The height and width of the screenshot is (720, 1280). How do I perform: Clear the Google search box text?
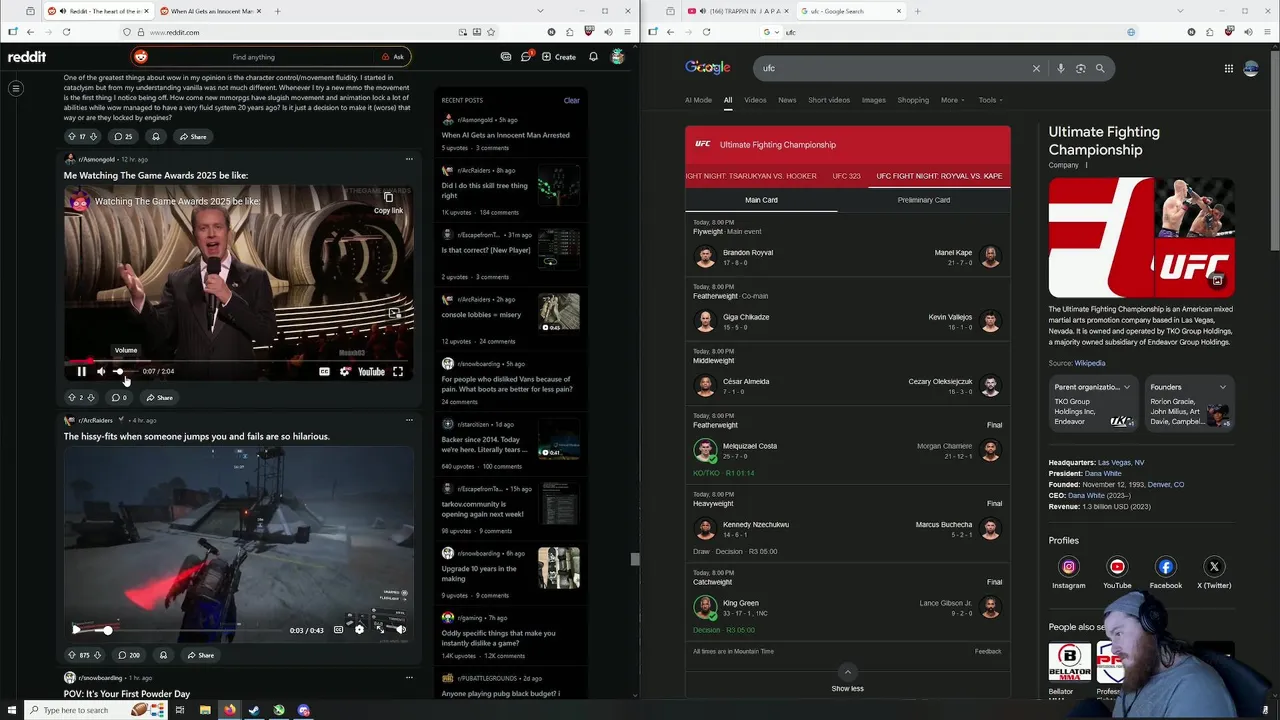pos(1036,68)
